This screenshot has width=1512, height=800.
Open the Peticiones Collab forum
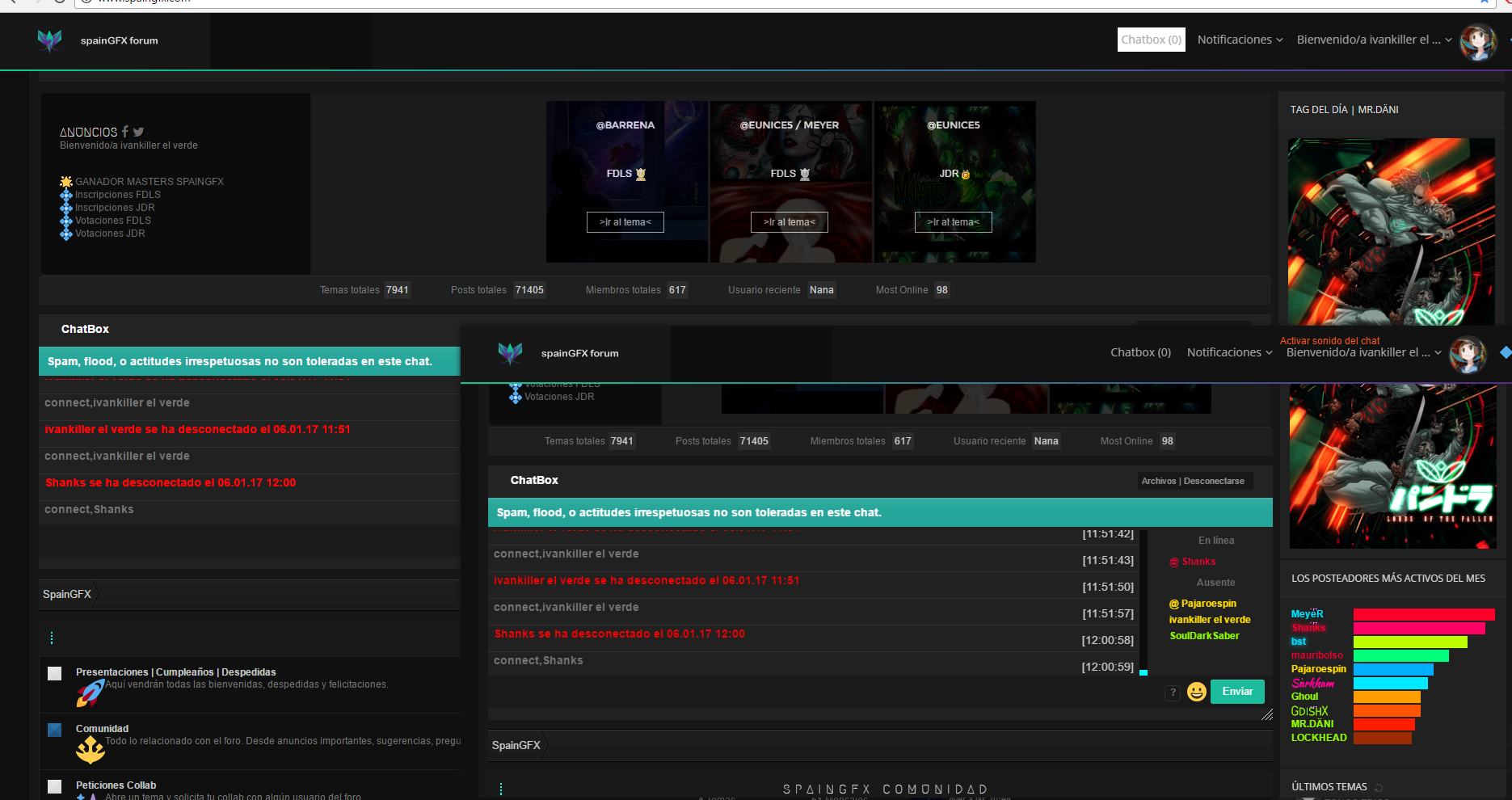[116, 785]
